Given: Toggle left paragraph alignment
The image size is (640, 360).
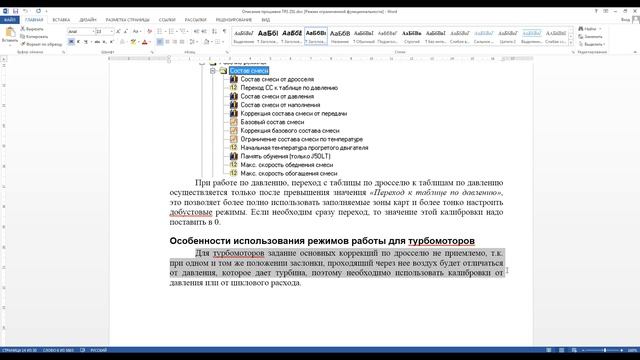Looking at the screenshot, I should (160, 42).
